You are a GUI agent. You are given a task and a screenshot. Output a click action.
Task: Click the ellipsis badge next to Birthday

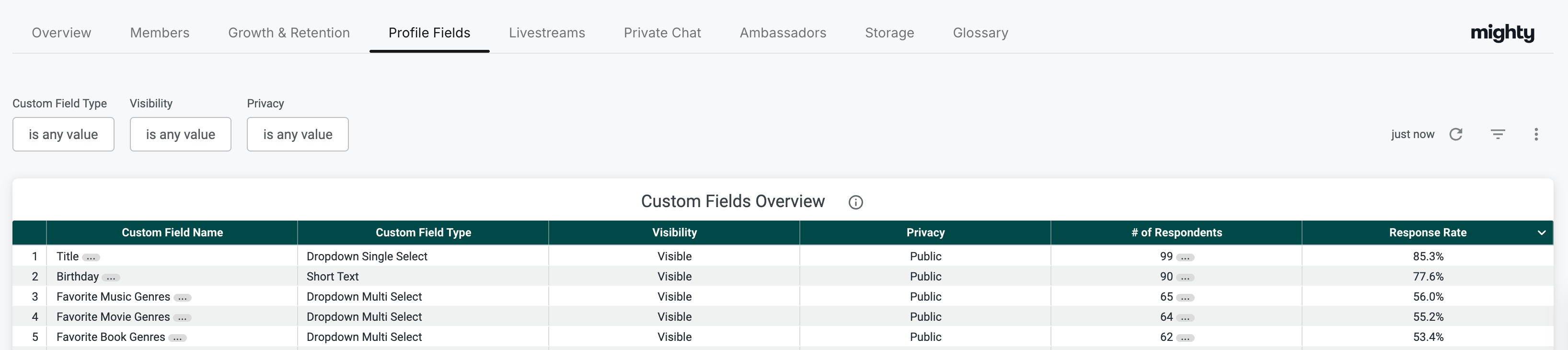coord(111,278)
